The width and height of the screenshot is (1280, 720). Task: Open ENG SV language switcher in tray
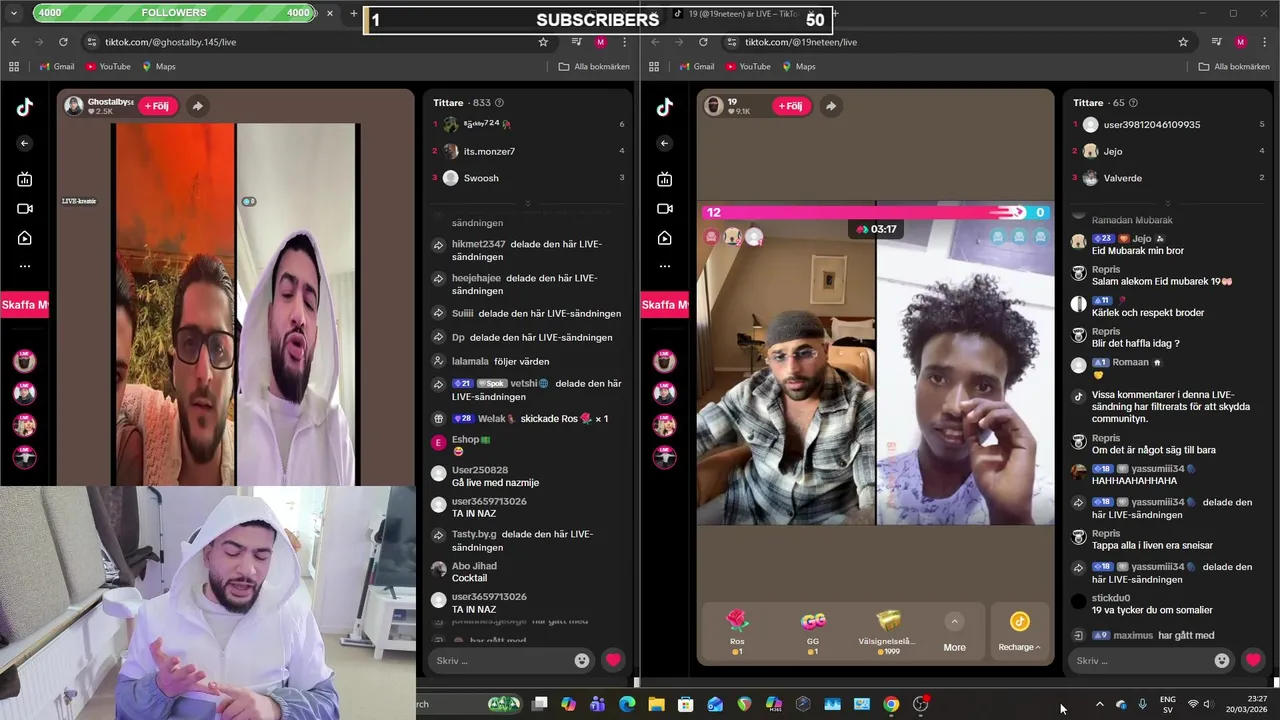pos(1168,704)
